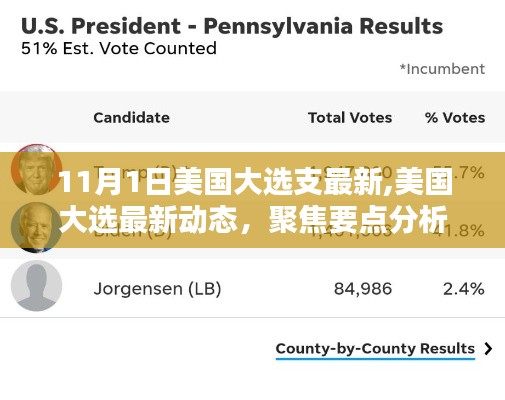Click the *Incumbent legend note
The width and height of the screenshot is (505, 400).
[442, 69]
